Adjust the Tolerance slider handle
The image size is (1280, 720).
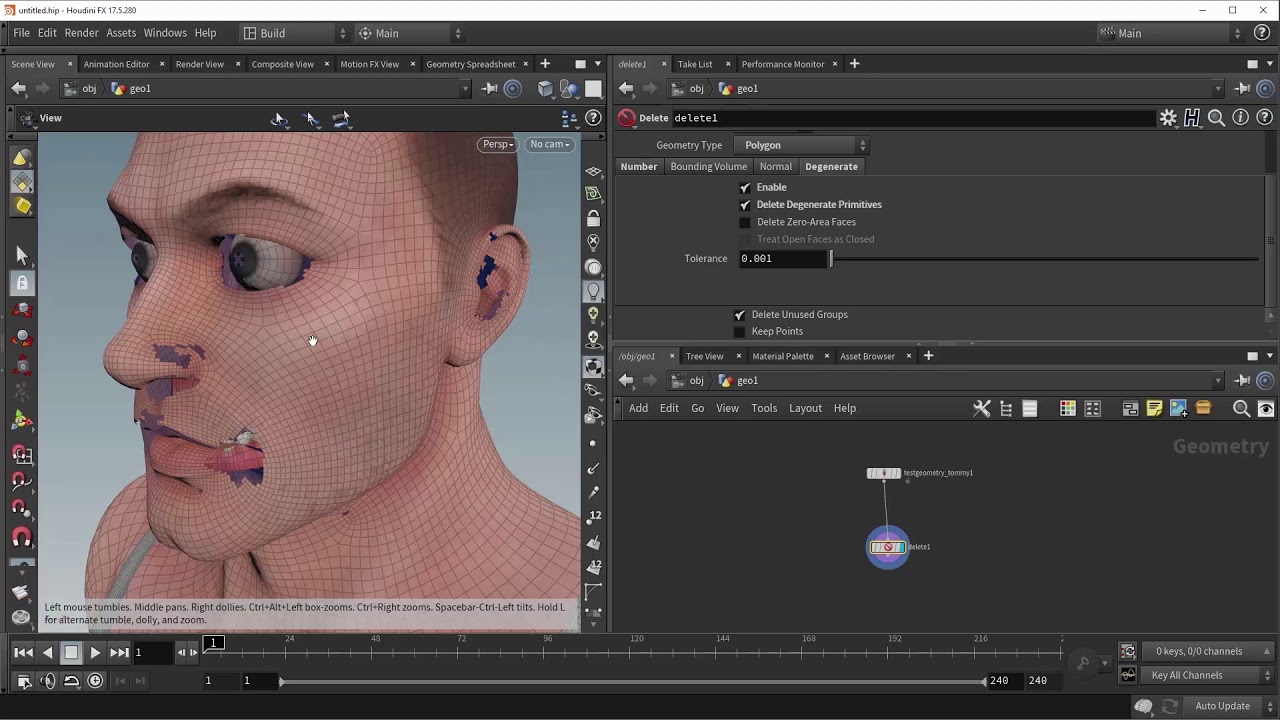[x=831, y=259]
